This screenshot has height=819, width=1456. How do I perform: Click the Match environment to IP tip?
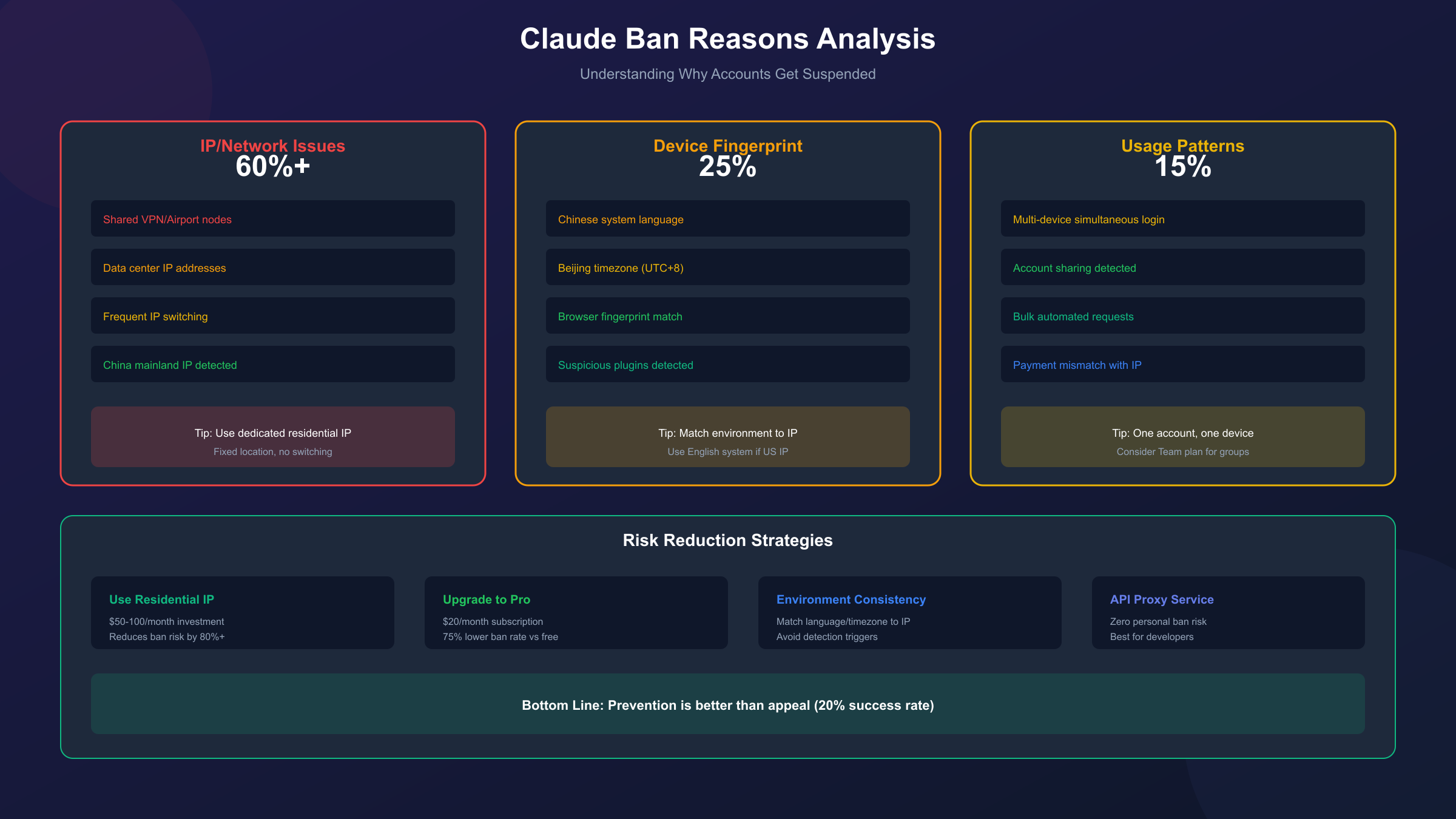pyautogui.click(x=727, y=437)
